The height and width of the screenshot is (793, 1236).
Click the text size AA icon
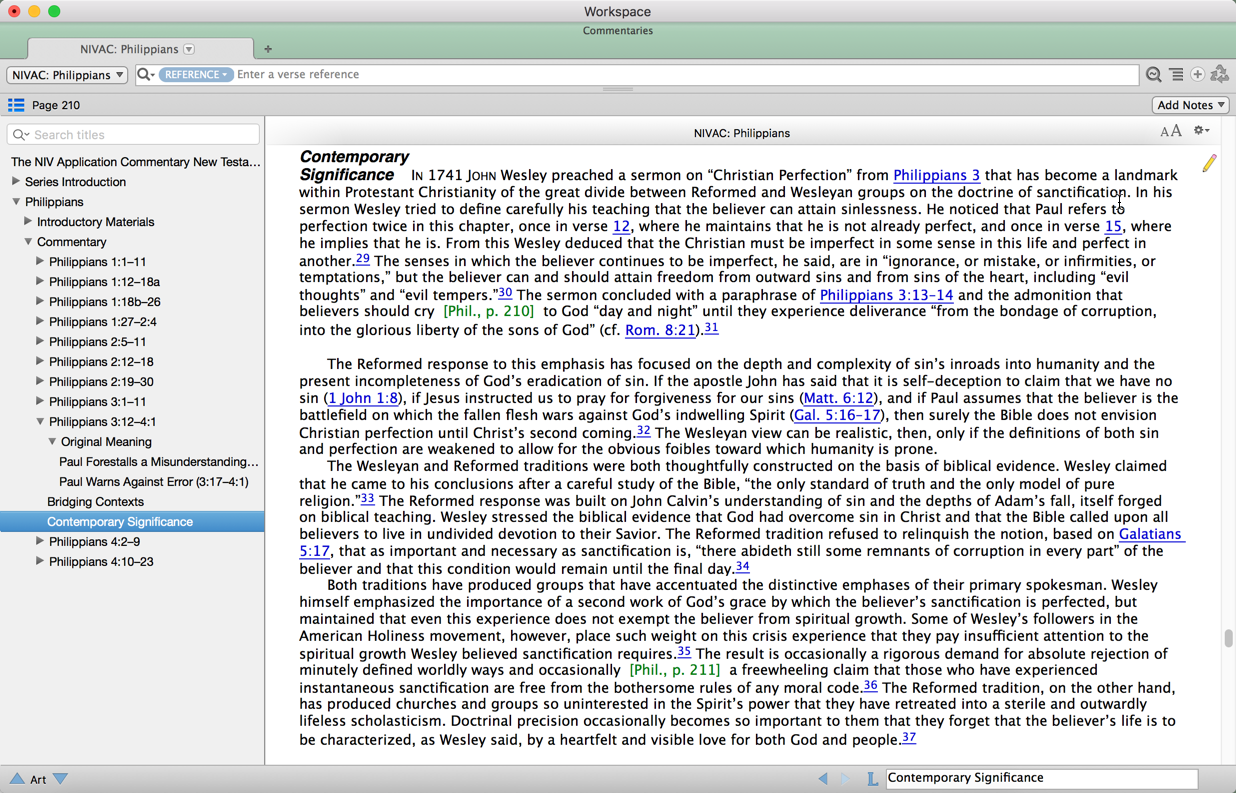pyautogui.click(x=1170, y=132)
